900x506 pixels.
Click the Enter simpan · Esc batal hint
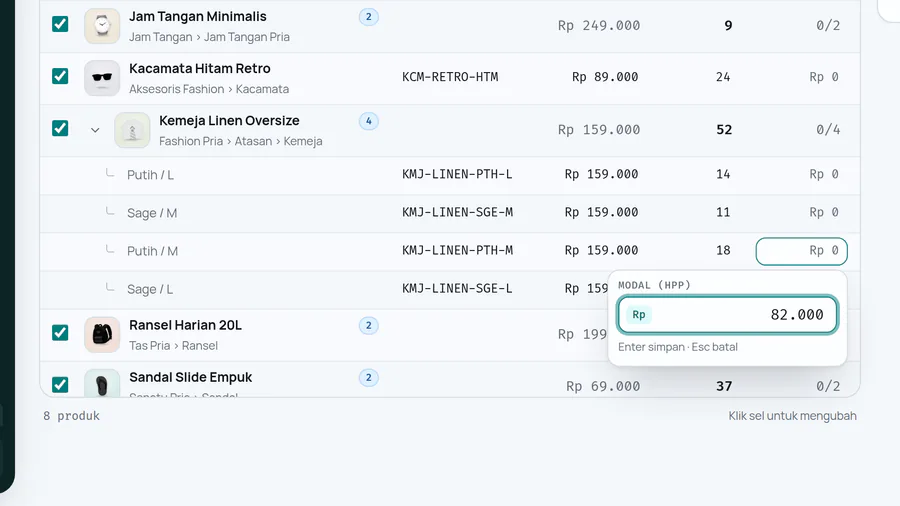click(x=678, y=347)
